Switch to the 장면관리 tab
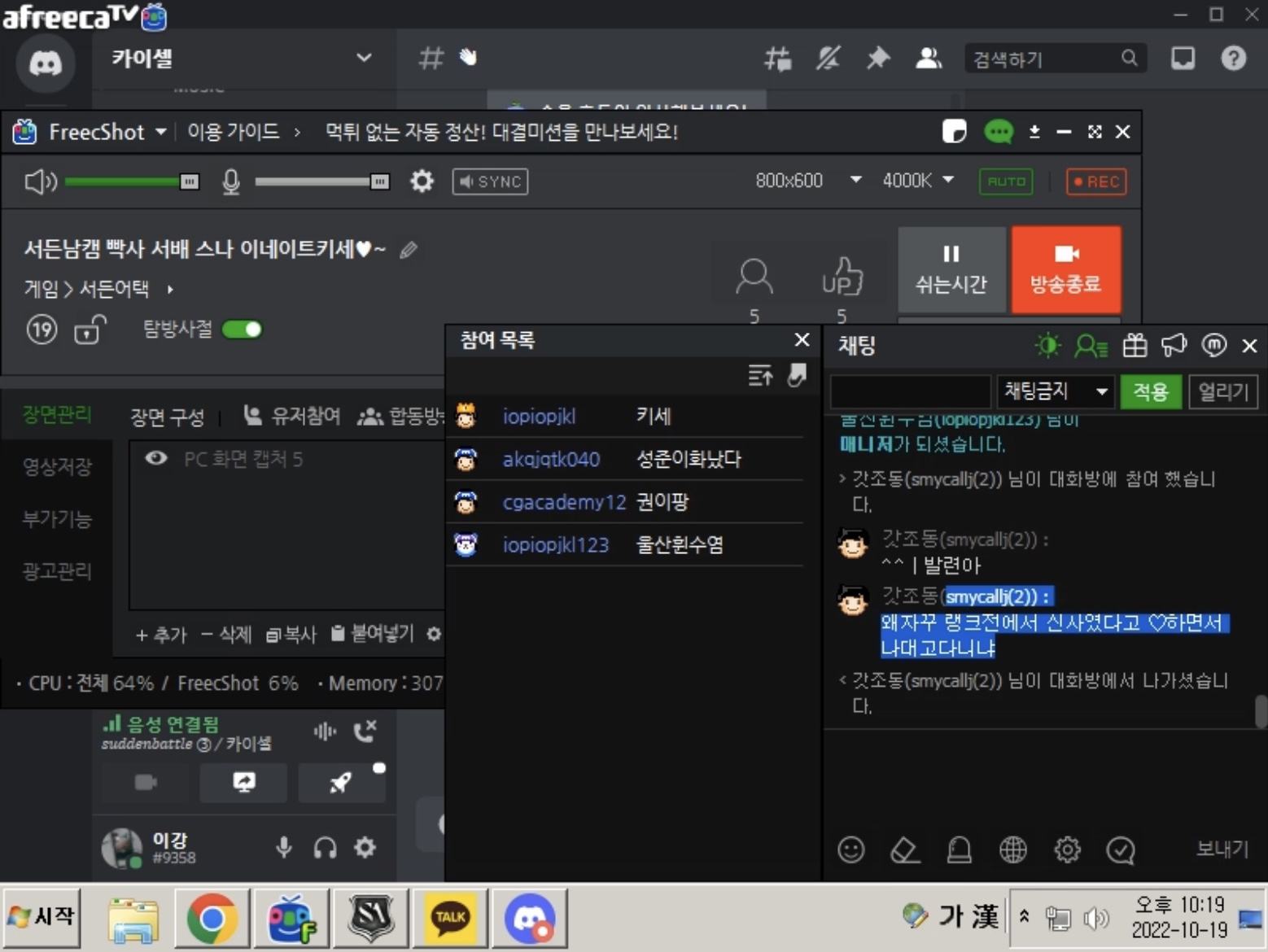The image size is (1268, 952). 57,415
